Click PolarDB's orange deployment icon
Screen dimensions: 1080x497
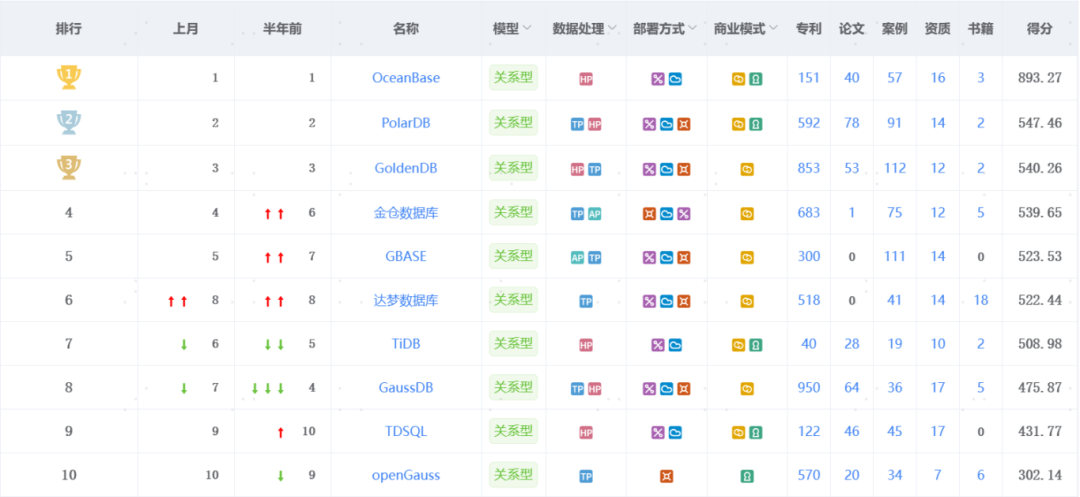click(683, 125)
